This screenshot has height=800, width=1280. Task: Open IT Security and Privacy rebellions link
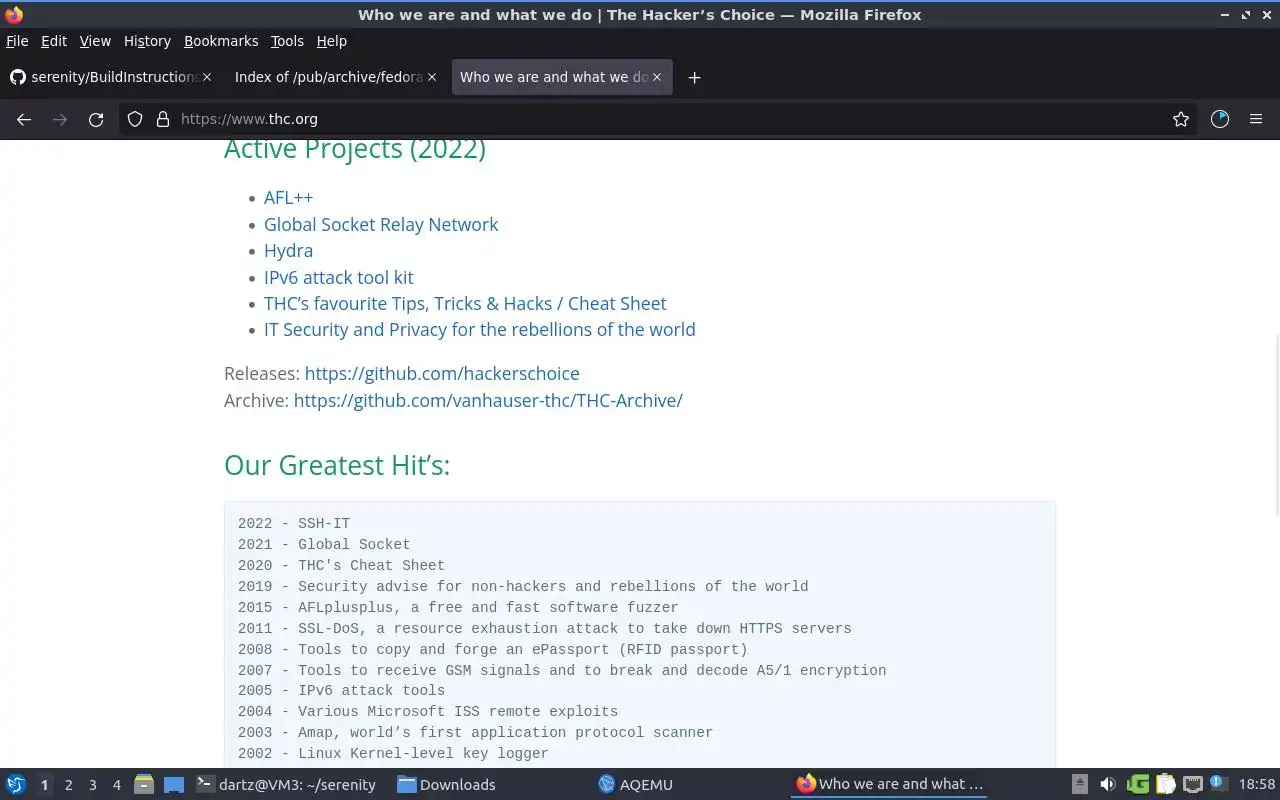479,330
